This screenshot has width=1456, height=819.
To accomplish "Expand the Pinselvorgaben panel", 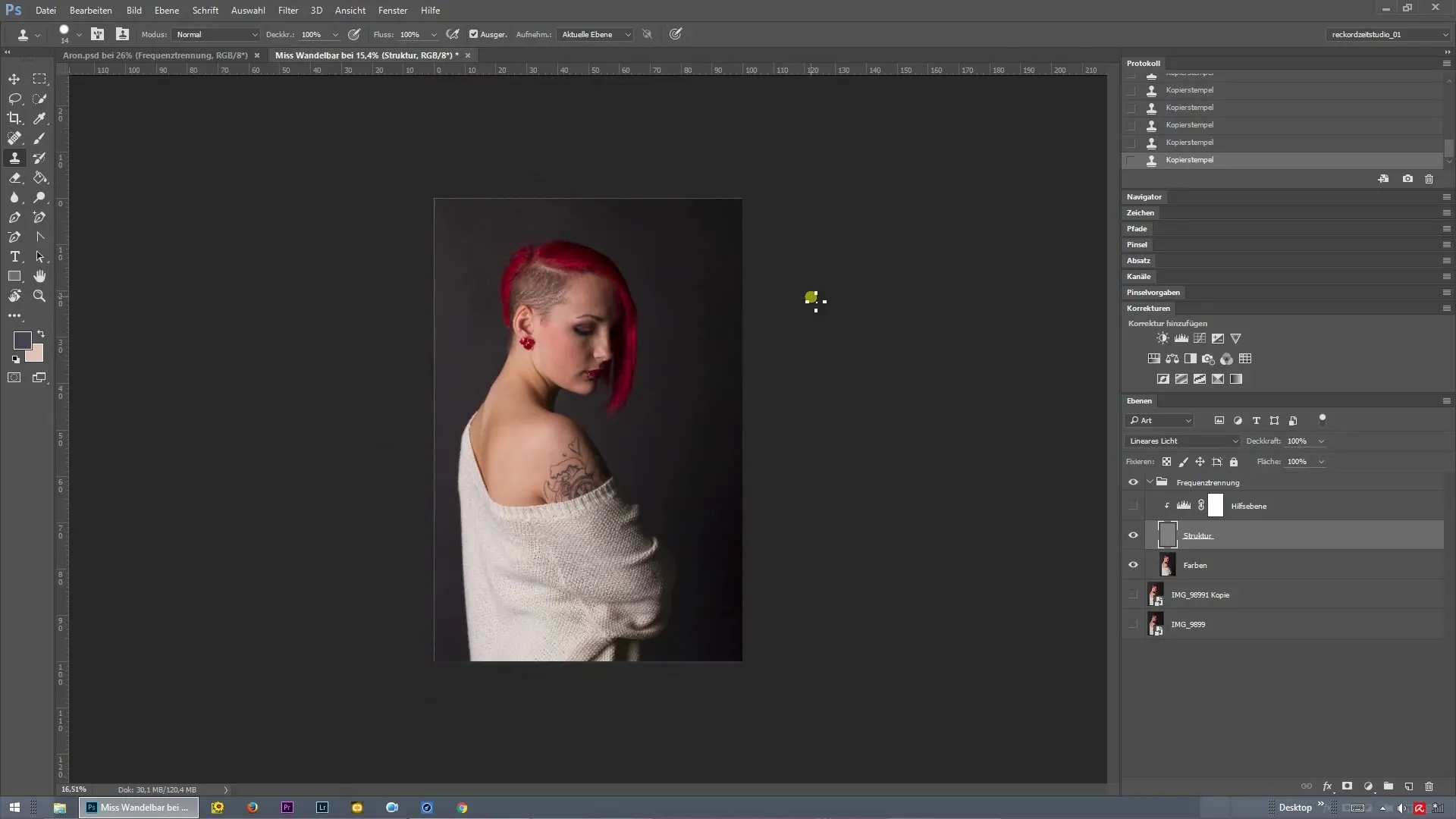I will (x=1153, y=293).
